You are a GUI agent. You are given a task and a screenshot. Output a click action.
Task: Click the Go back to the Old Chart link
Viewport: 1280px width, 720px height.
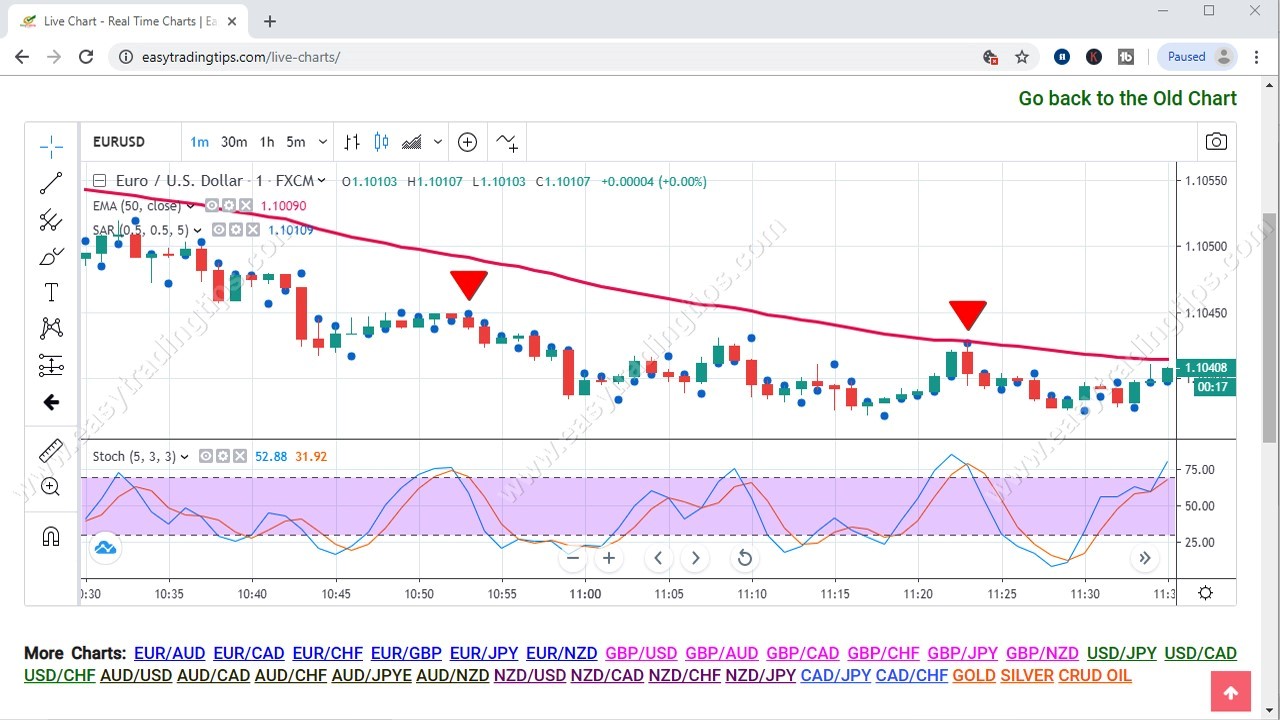point(1127,98)
